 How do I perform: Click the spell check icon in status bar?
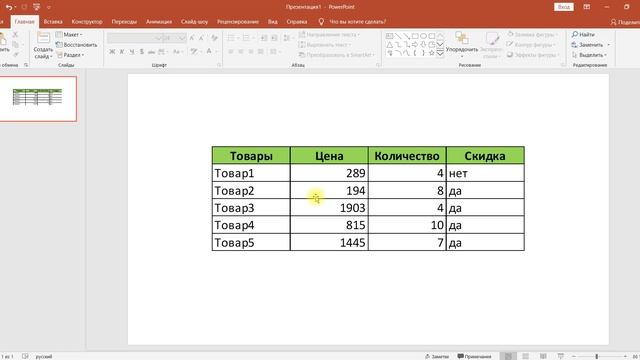(x=25, y=356)
